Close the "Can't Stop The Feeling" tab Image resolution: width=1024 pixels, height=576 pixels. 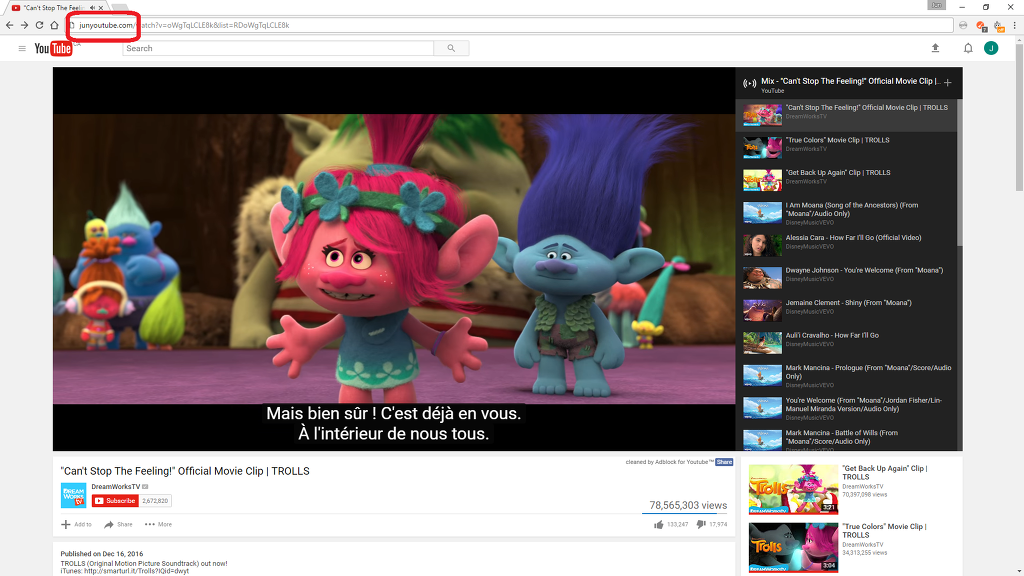pos(101,8)
